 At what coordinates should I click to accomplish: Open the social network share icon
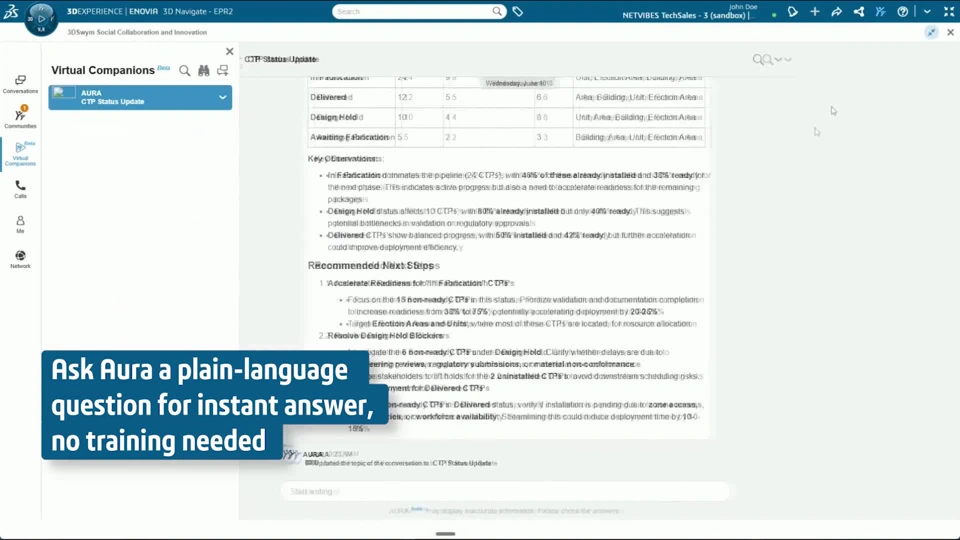click(858, 12)
